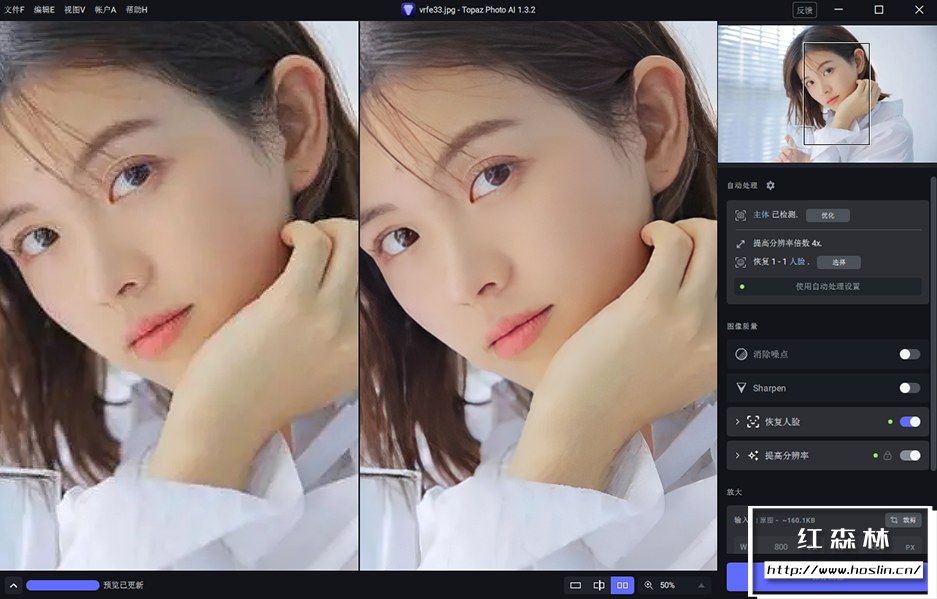Select the side-by-side view layout icon
This screenshot has width=937, height=599.
(x=622, y=585)
